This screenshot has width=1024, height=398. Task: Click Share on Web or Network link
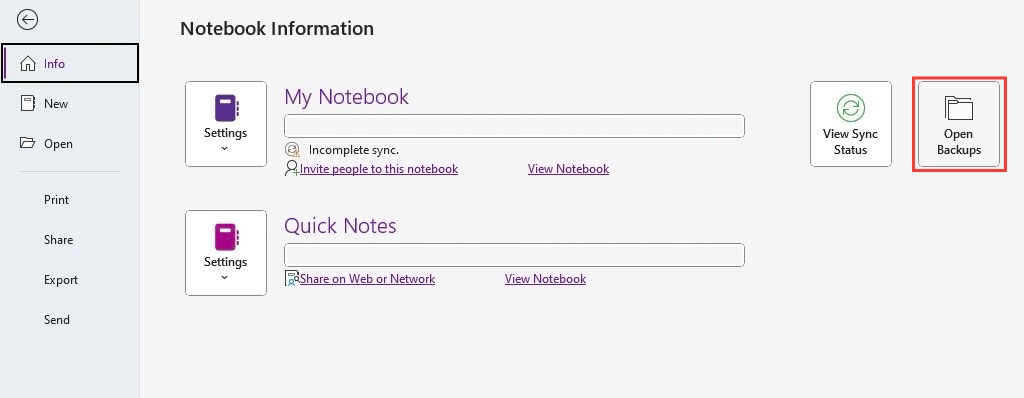367,279
